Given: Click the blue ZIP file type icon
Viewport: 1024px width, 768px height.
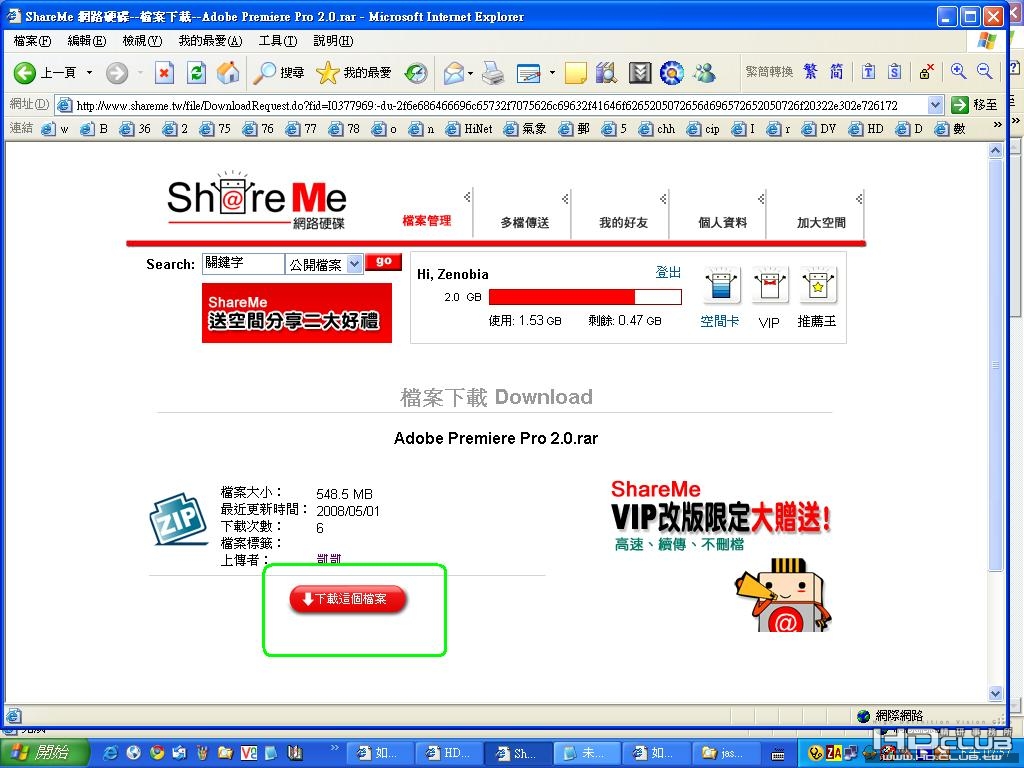Looking at the screenshot, I should click(176, 519).
